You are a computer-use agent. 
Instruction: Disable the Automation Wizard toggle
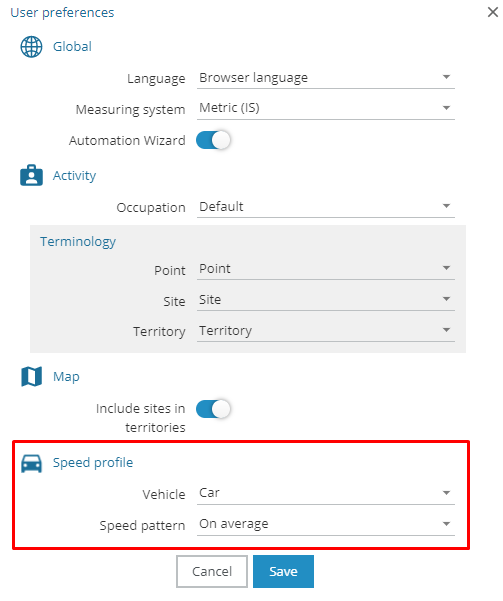(x=213, y=140)
